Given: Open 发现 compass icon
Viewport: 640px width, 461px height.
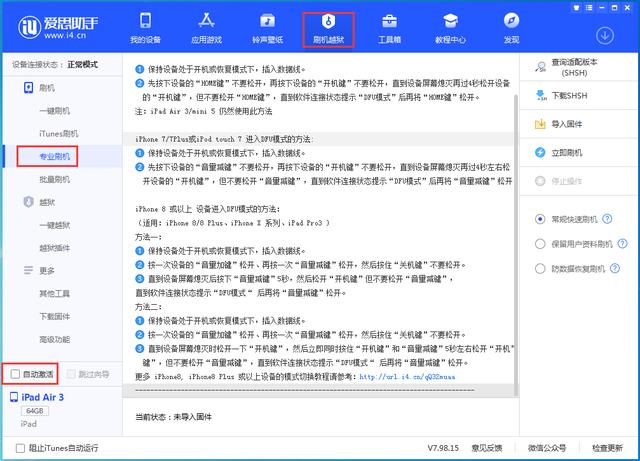Looking at the screenshot, I should pyautogui.click(x=511, y=20).
